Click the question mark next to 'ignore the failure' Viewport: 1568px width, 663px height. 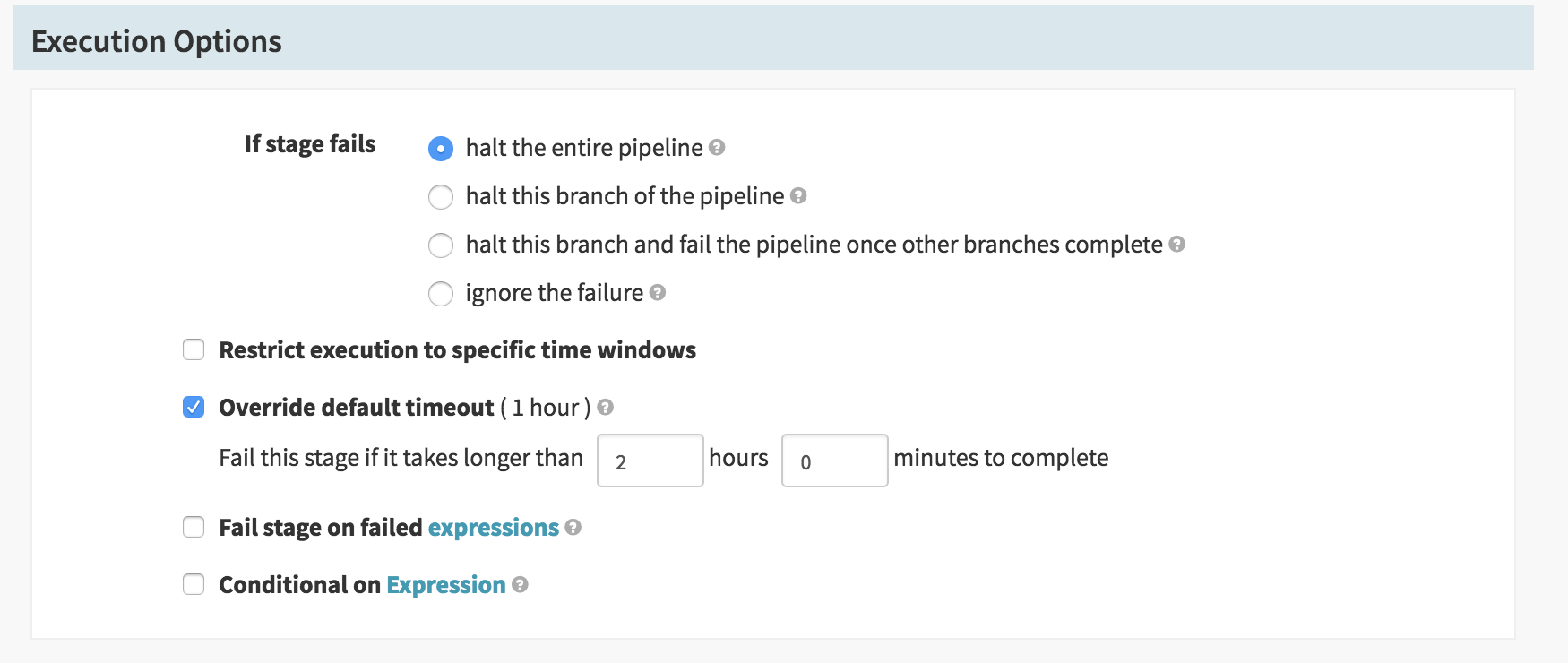pyautogui.click(x=657, y=293)
